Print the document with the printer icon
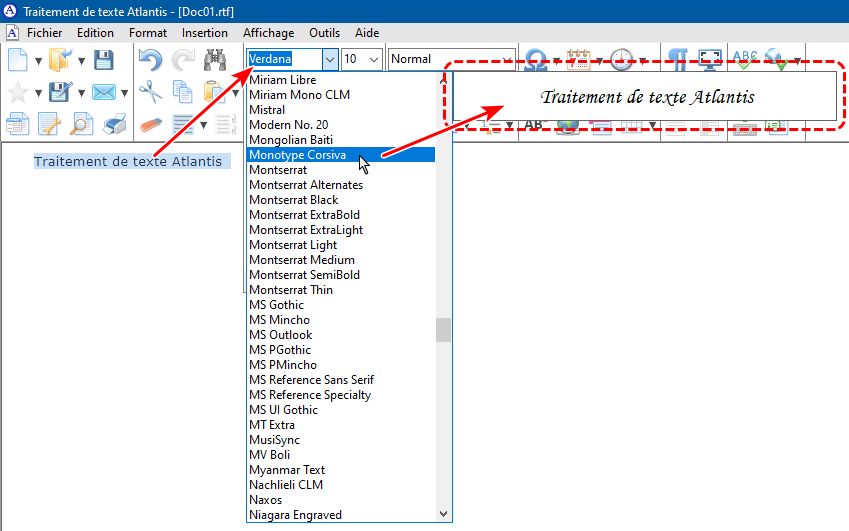Screen dimensions: 849x531 tap(114, 124)
